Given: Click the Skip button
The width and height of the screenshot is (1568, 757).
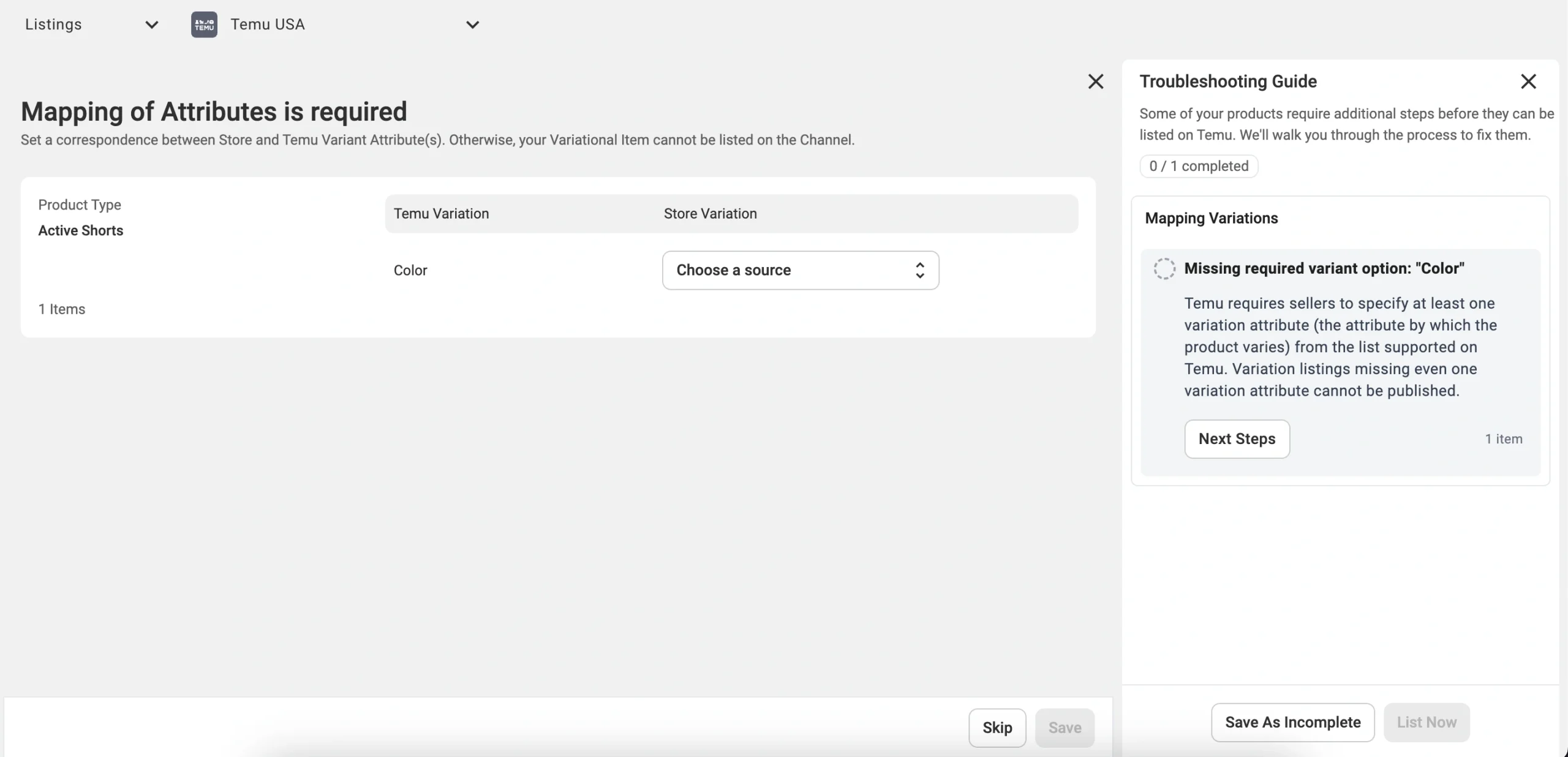Looking at the screenshot, I should click(x=997, y=728).
